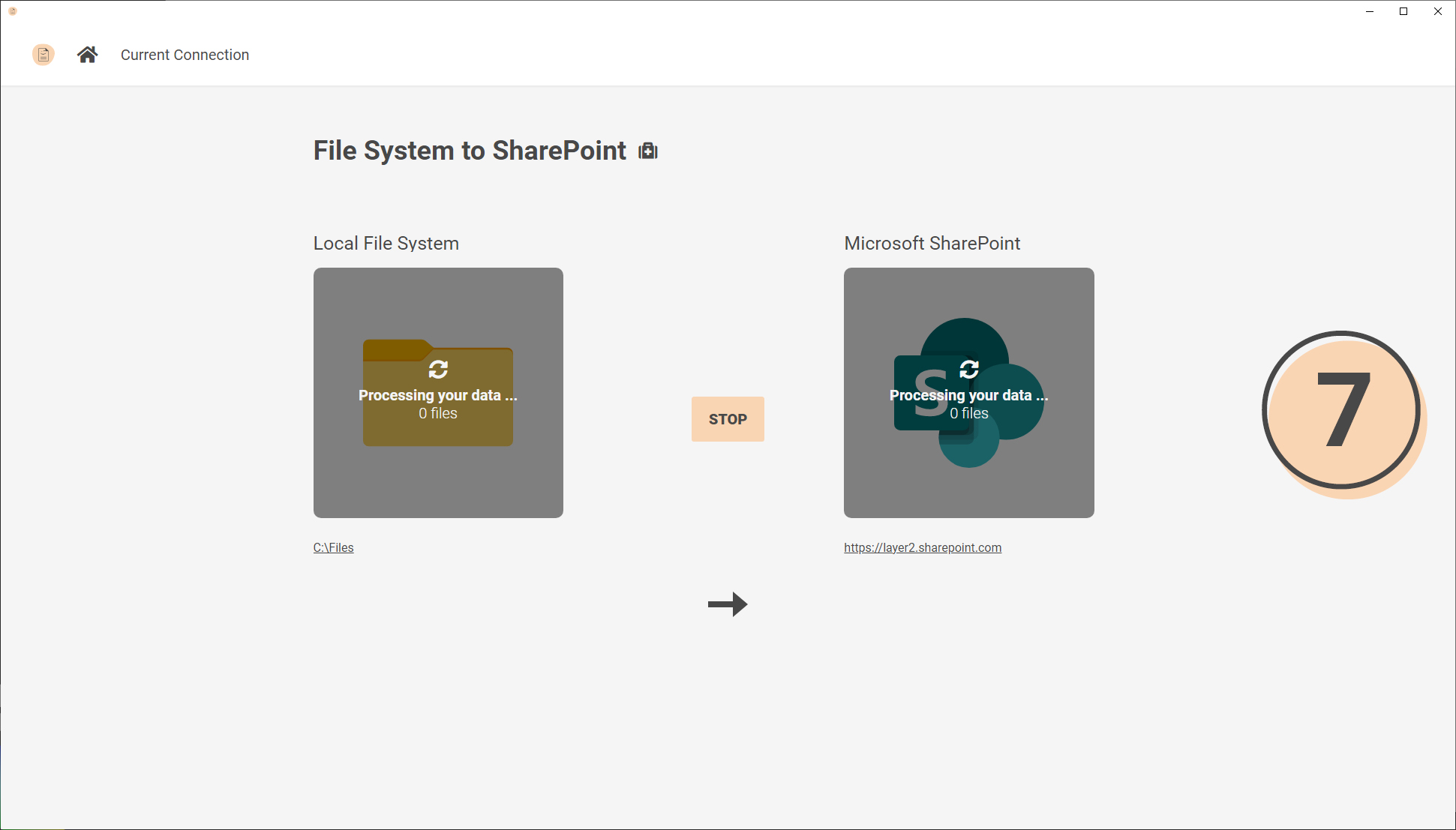Open the layer2.sharepoint.com link
The width and height of the screenshot is (1456, 830).
pyautogui.click(x=923, y=547)
